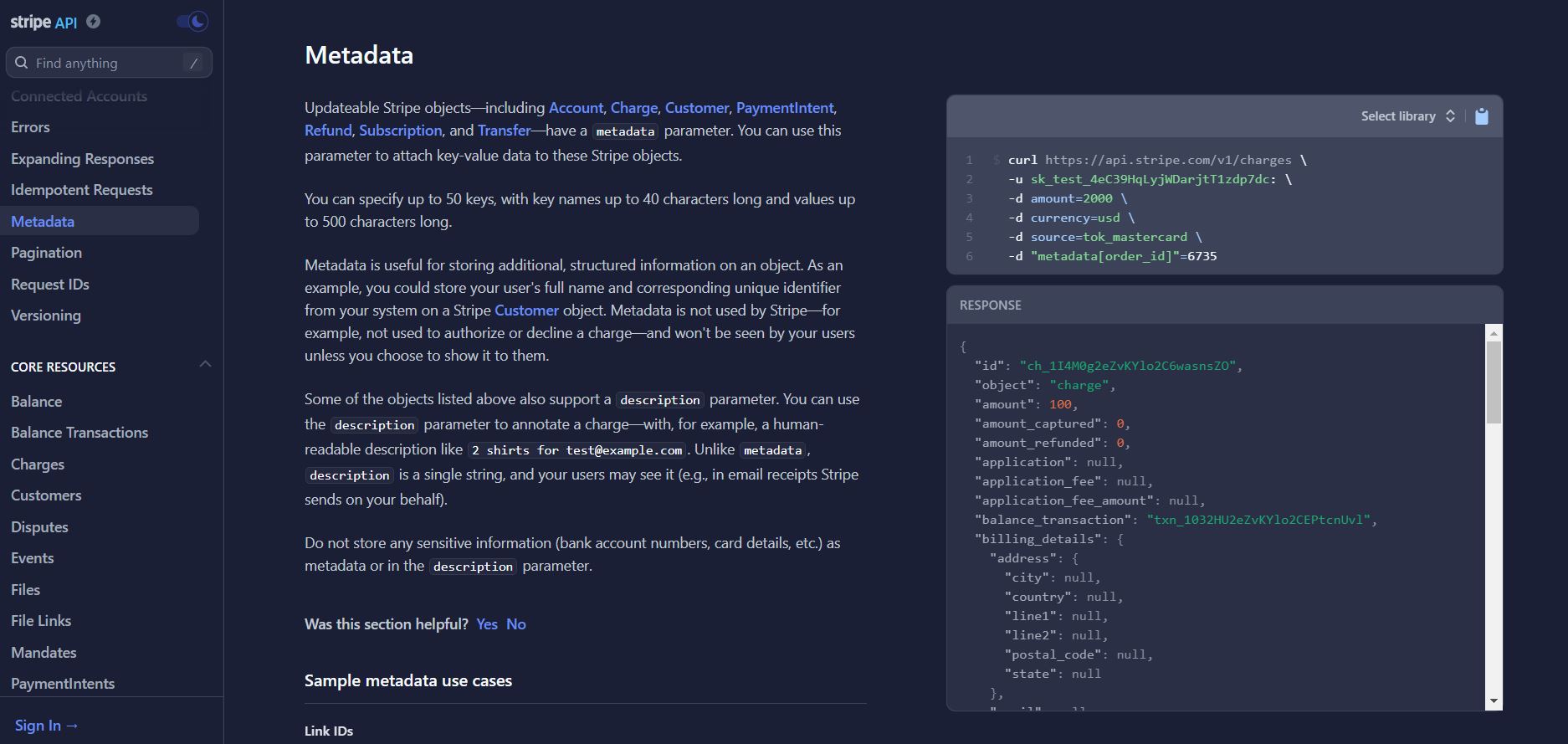Open Disputes resource

pos(39,527)
